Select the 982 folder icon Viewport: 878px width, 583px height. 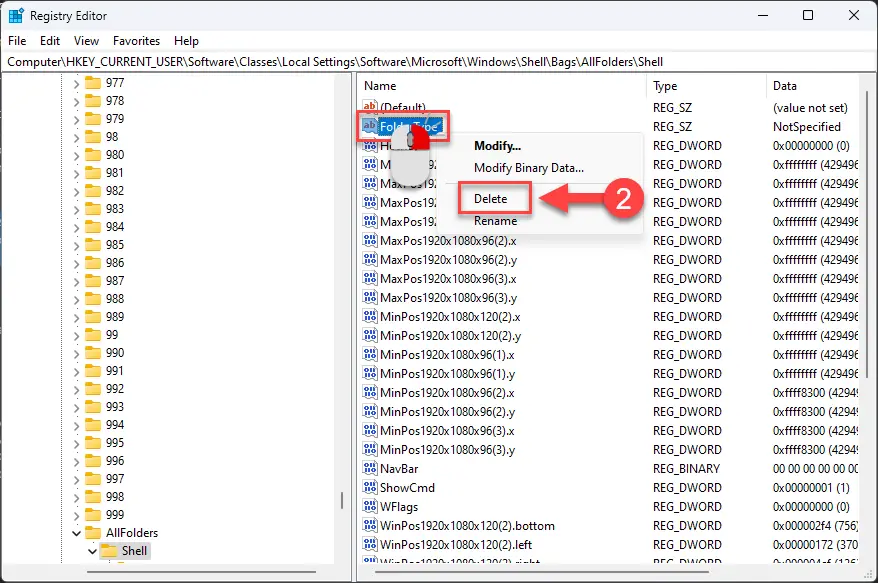point(93,190)
